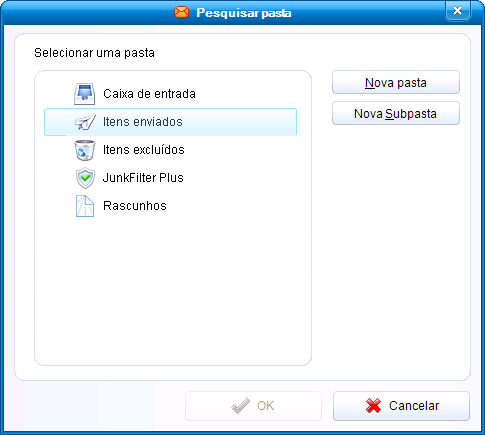Pick the JunkFilter Plus folder name
This screenshot has height=435, width=485.
pos(143,178)
